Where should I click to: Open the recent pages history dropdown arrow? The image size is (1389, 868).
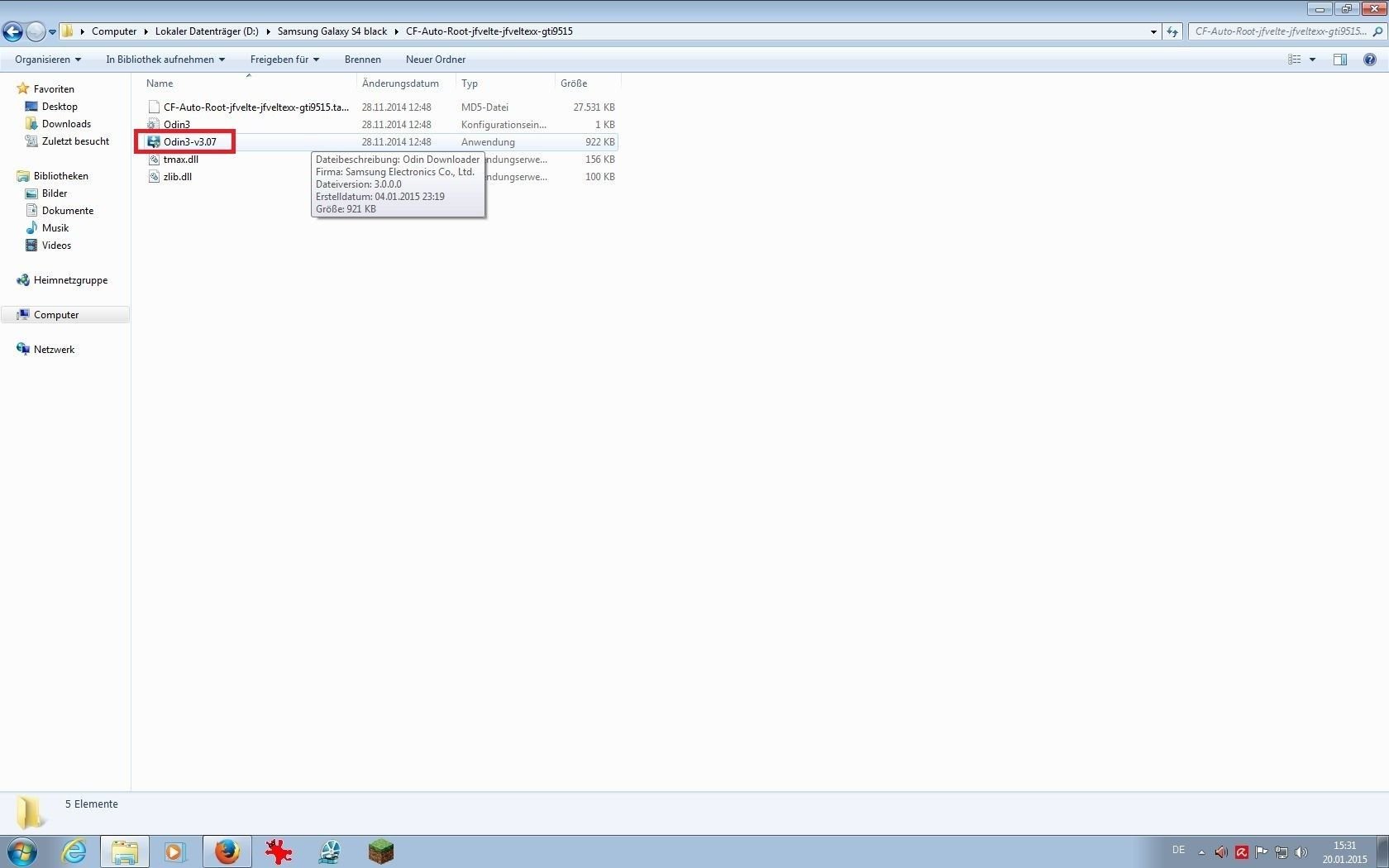click(x=52, y=32)
